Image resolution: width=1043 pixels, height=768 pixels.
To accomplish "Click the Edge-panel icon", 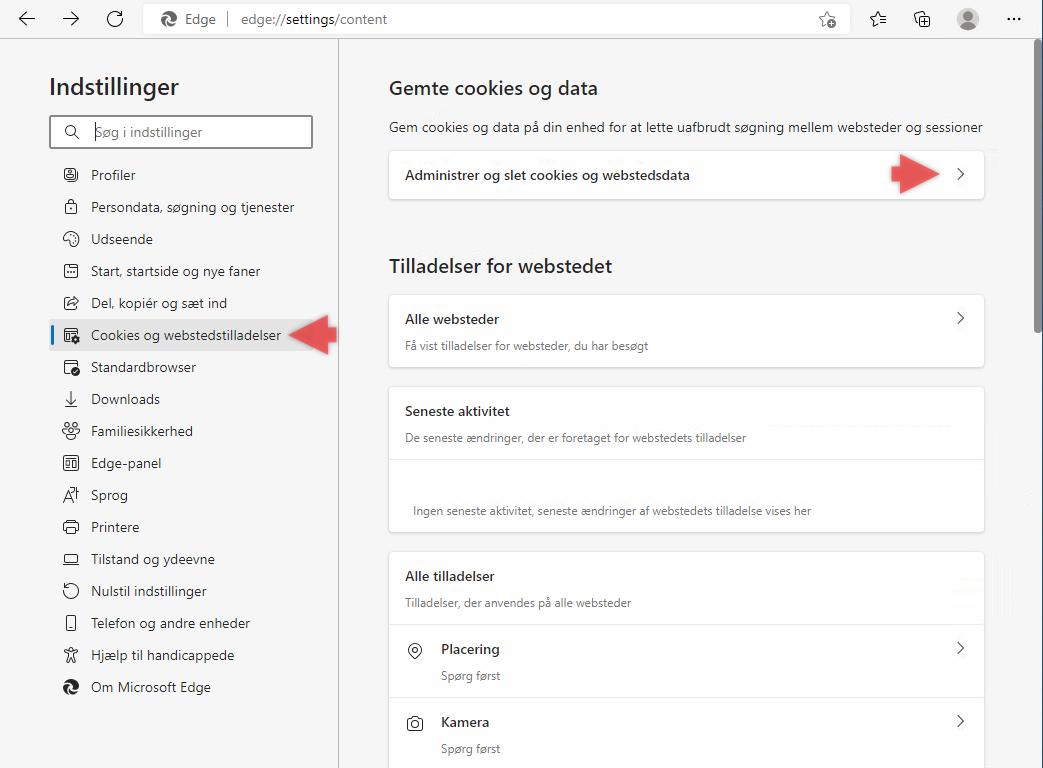I will tap(71, 463).
